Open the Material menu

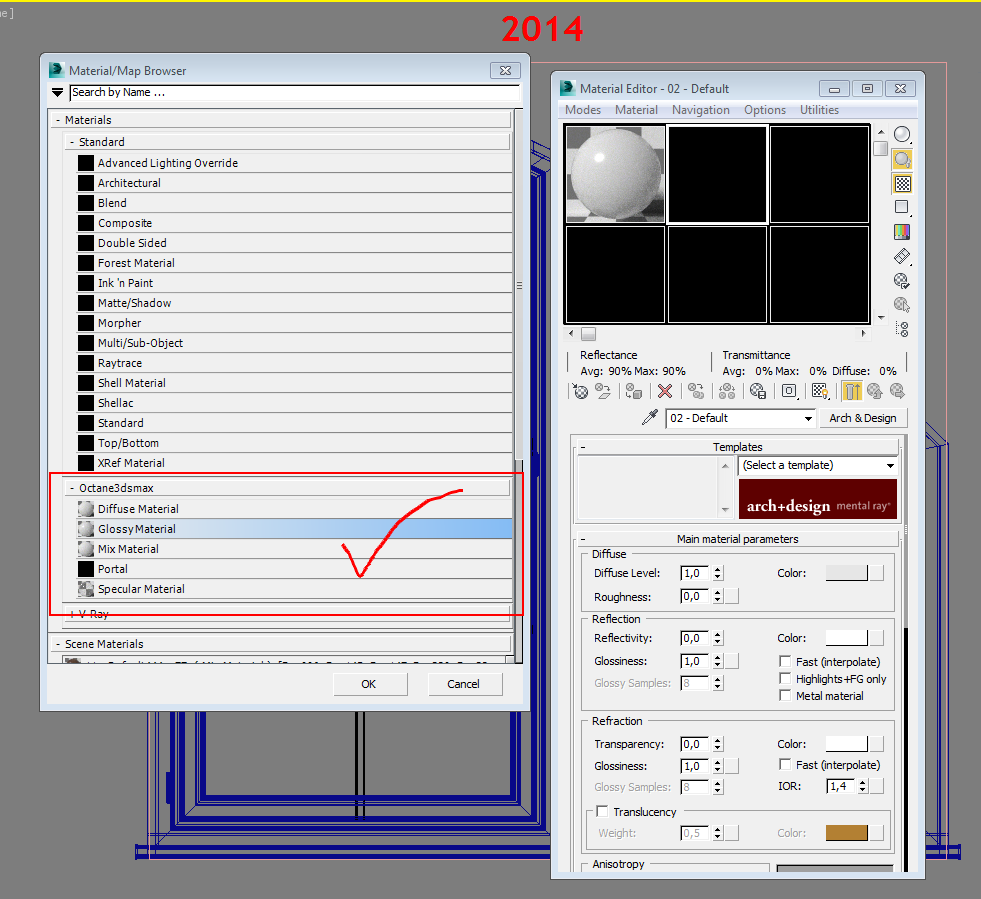(x=636, y=110)
